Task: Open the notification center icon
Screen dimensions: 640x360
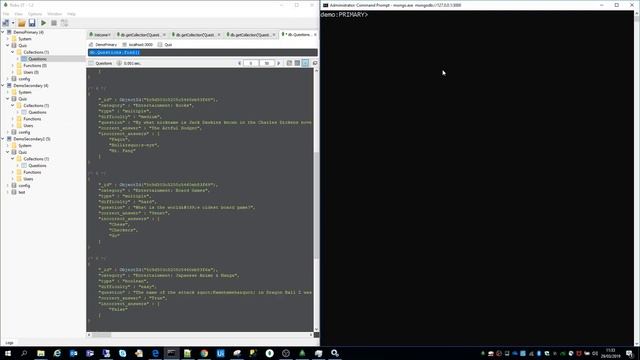Action: [x=630, y=353]
